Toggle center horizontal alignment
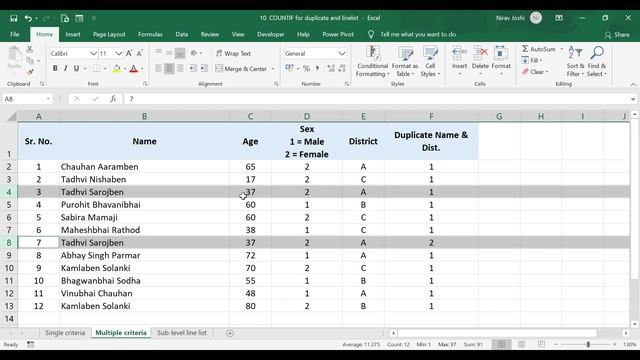This screenshot has width=640, height=360. tap(169, 69)
